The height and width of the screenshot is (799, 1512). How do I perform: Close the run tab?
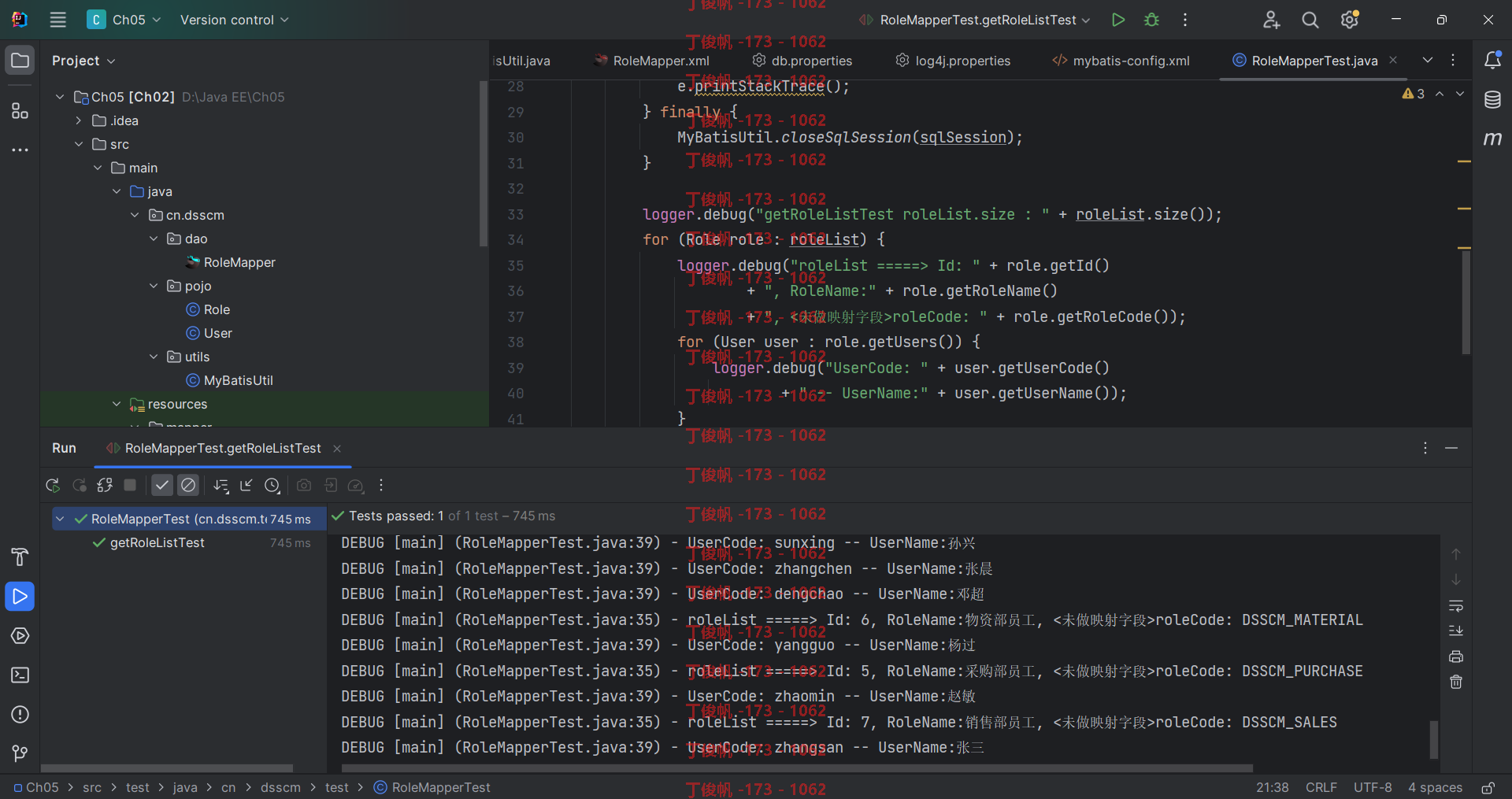tap(337, 449)
